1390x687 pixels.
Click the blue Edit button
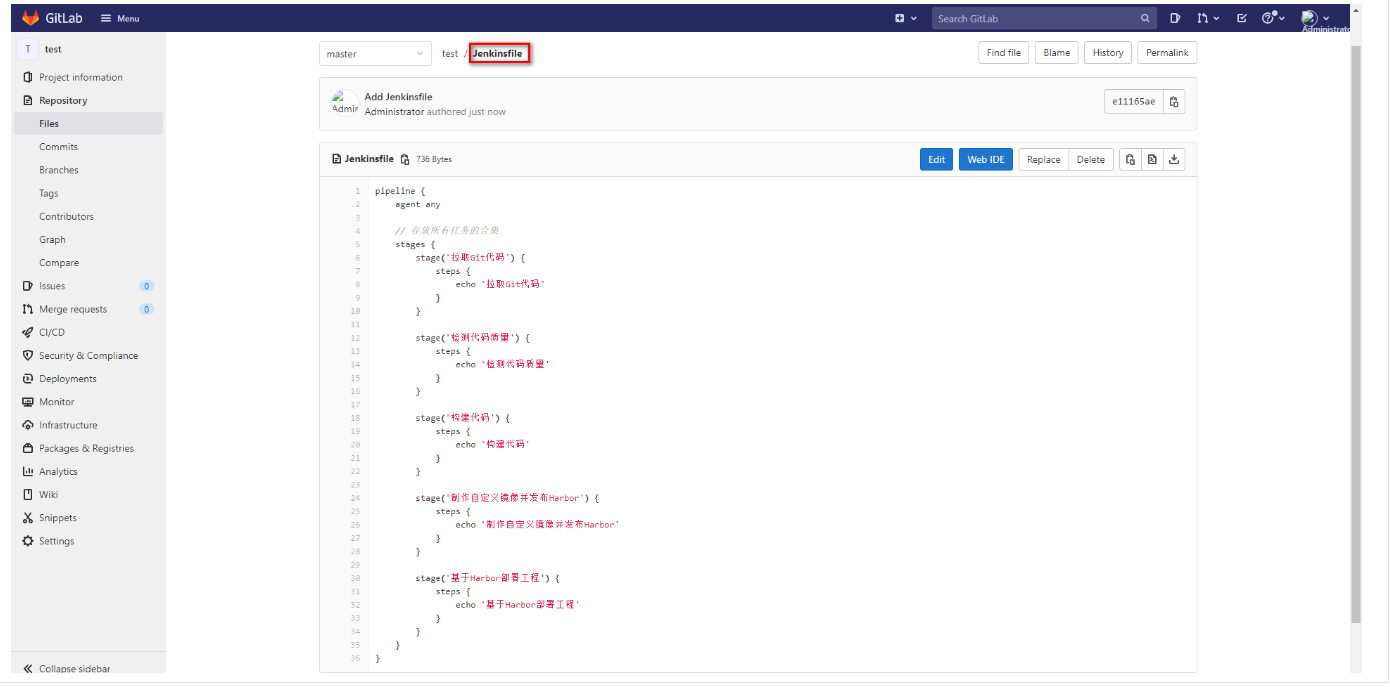(936, 160)
